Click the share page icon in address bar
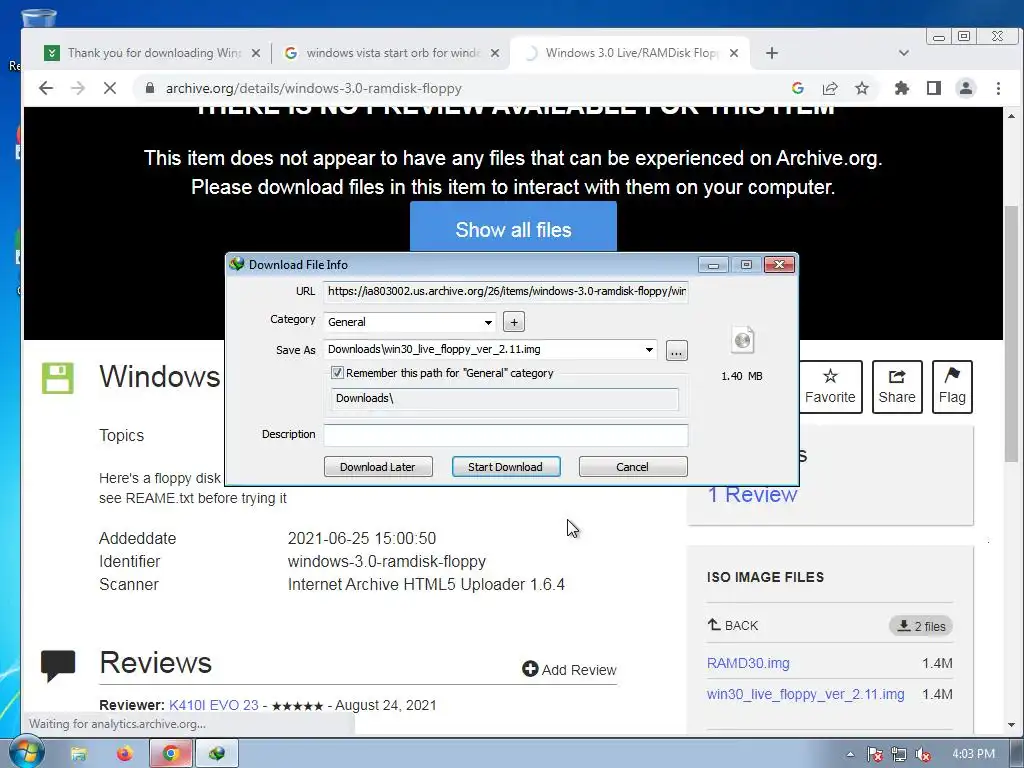 [x=830, y=88]
